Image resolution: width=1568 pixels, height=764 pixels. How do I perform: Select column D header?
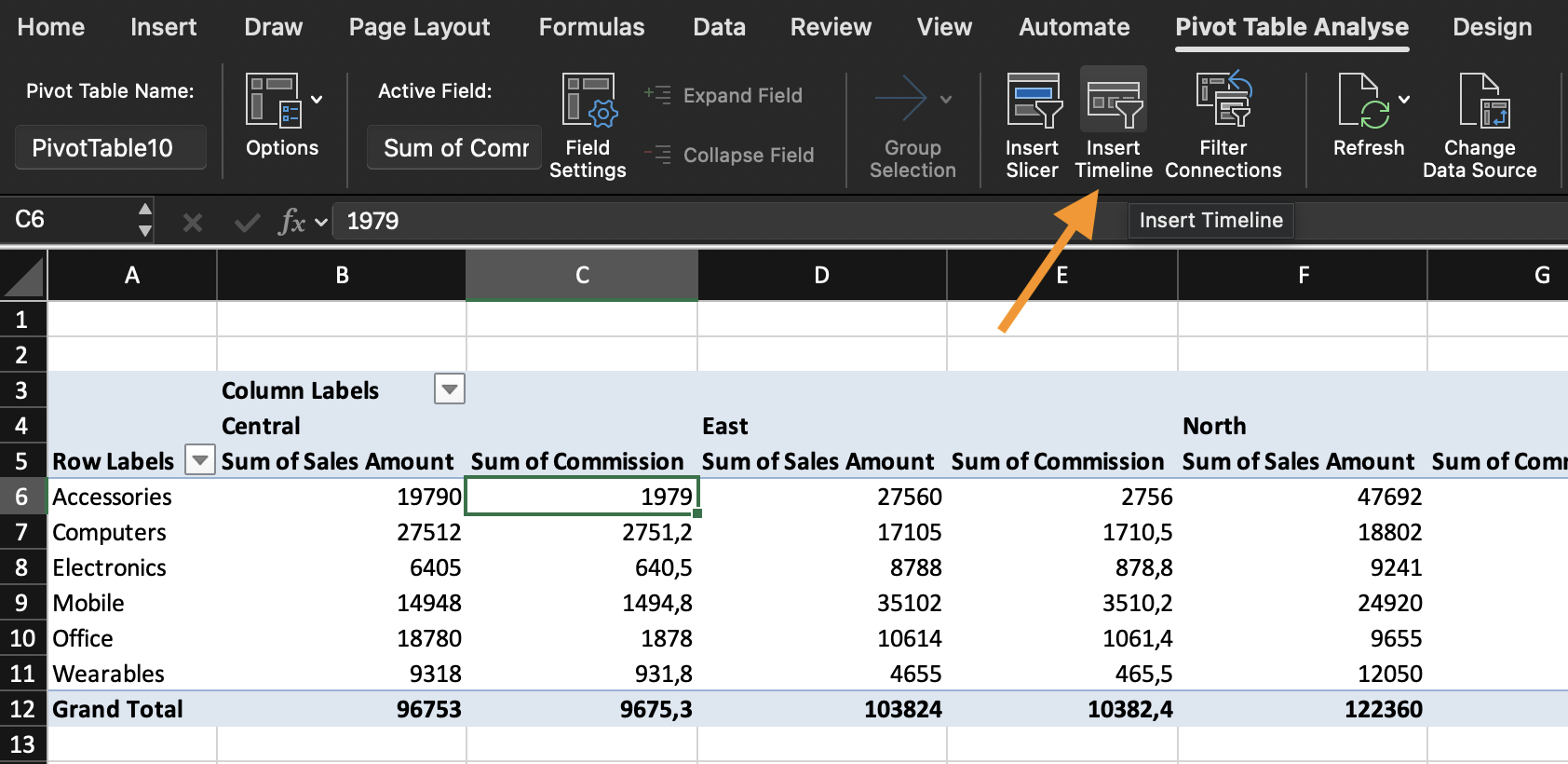(x=821, y=275)
